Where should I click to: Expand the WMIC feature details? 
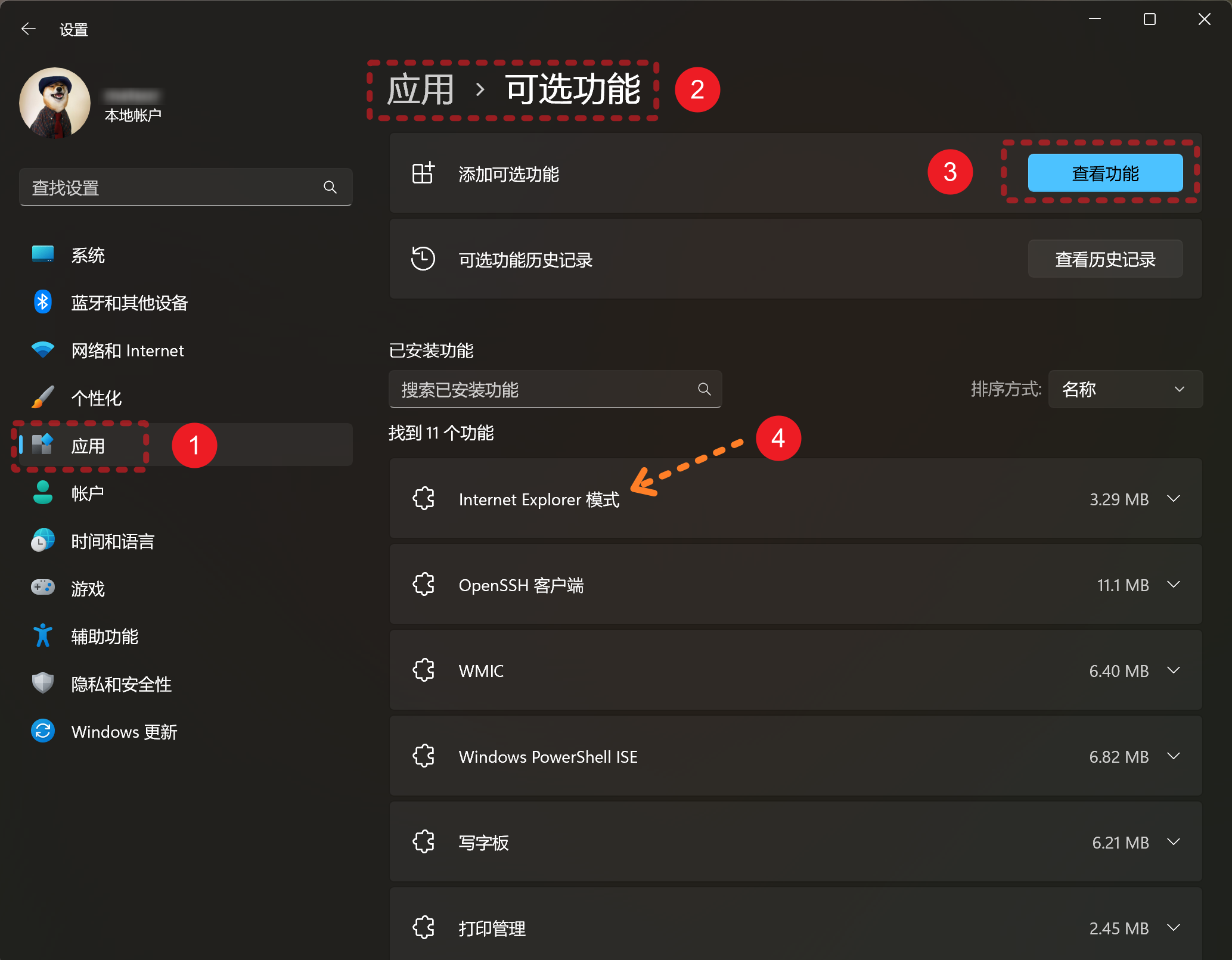click(x=1173, y=670)
